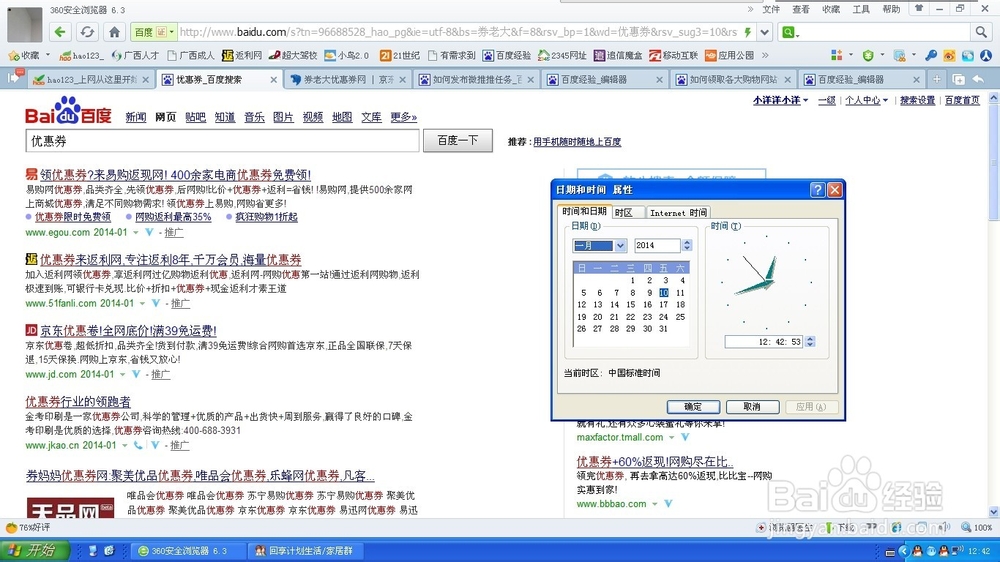Viewport: 1000px width, 562px height.
Task: Open the 京东优惠卷!全网底价 result link
Action: pyautogui.click(x=128, y=330)
